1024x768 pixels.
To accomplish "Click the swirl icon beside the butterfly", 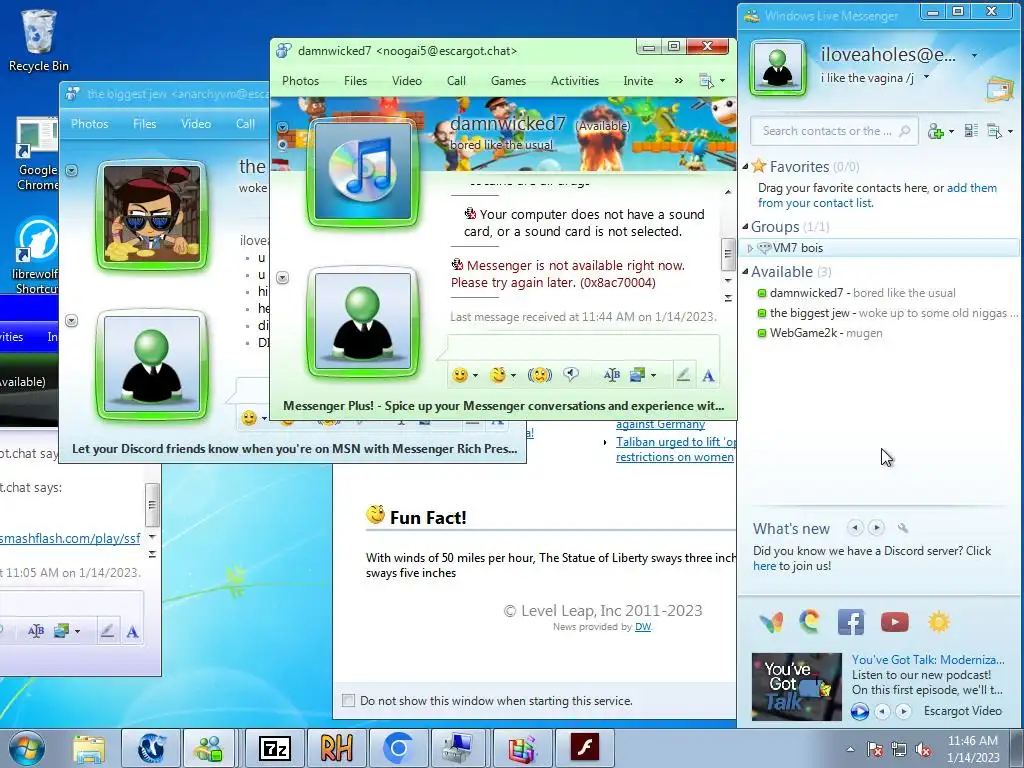I will coord(810,622).
